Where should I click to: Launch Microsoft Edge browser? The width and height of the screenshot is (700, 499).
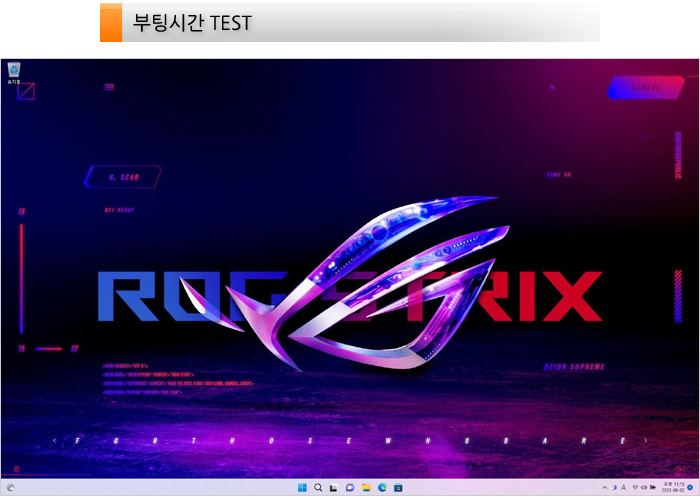point(382,487)
